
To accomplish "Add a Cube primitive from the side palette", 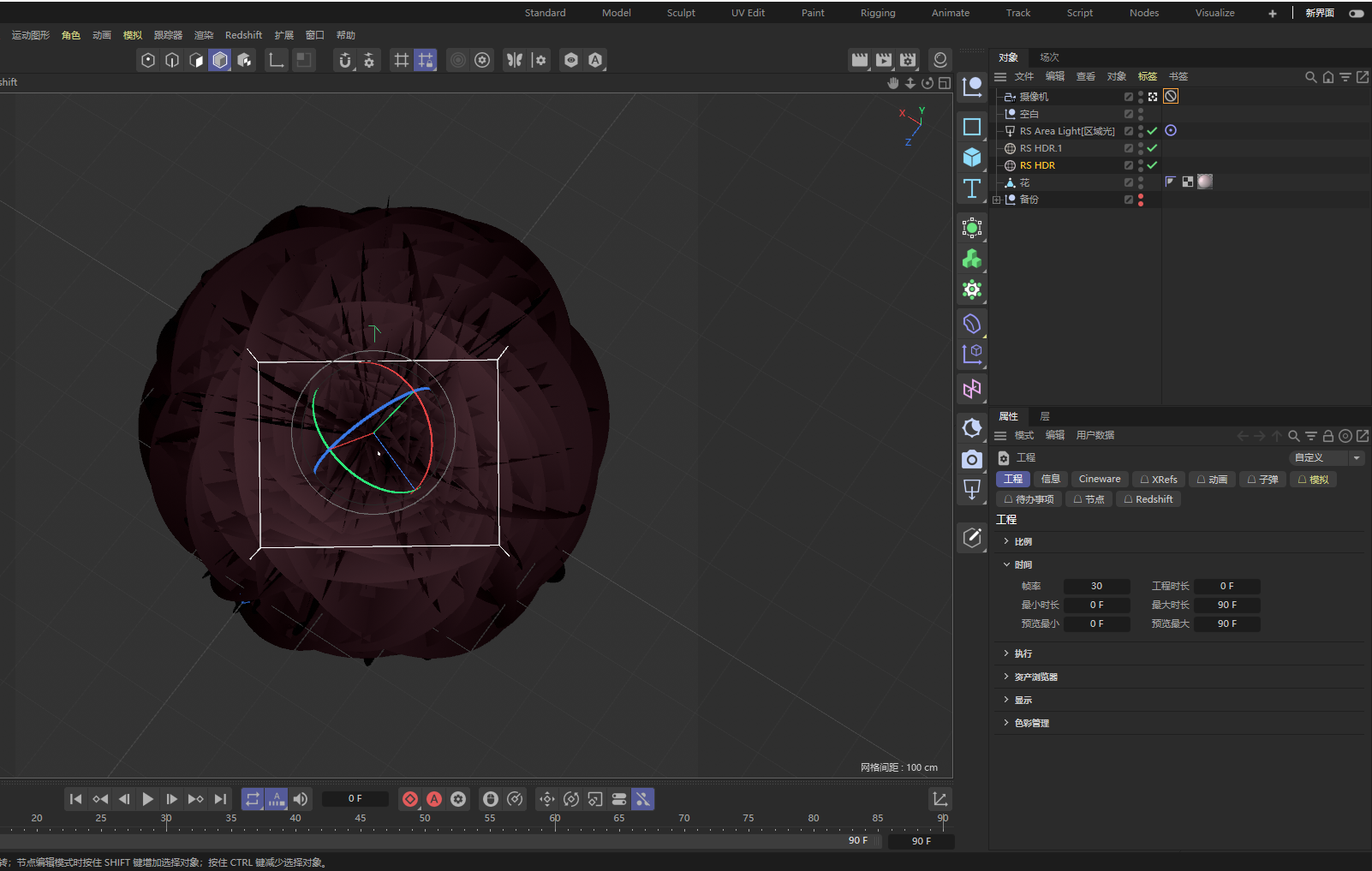I will point(972,158).
